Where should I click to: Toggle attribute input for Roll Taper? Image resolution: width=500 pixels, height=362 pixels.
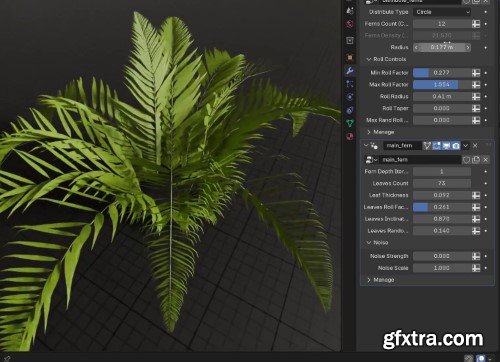coord(476,108)
